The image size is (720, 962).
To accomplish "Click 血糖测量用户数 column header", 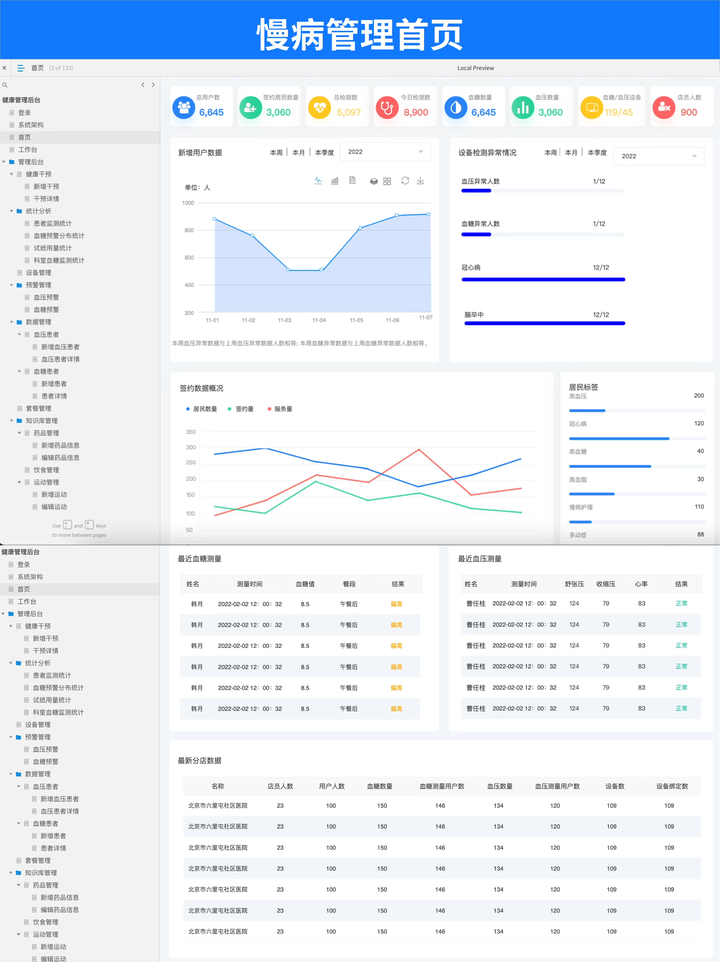I will click(442, 786).
